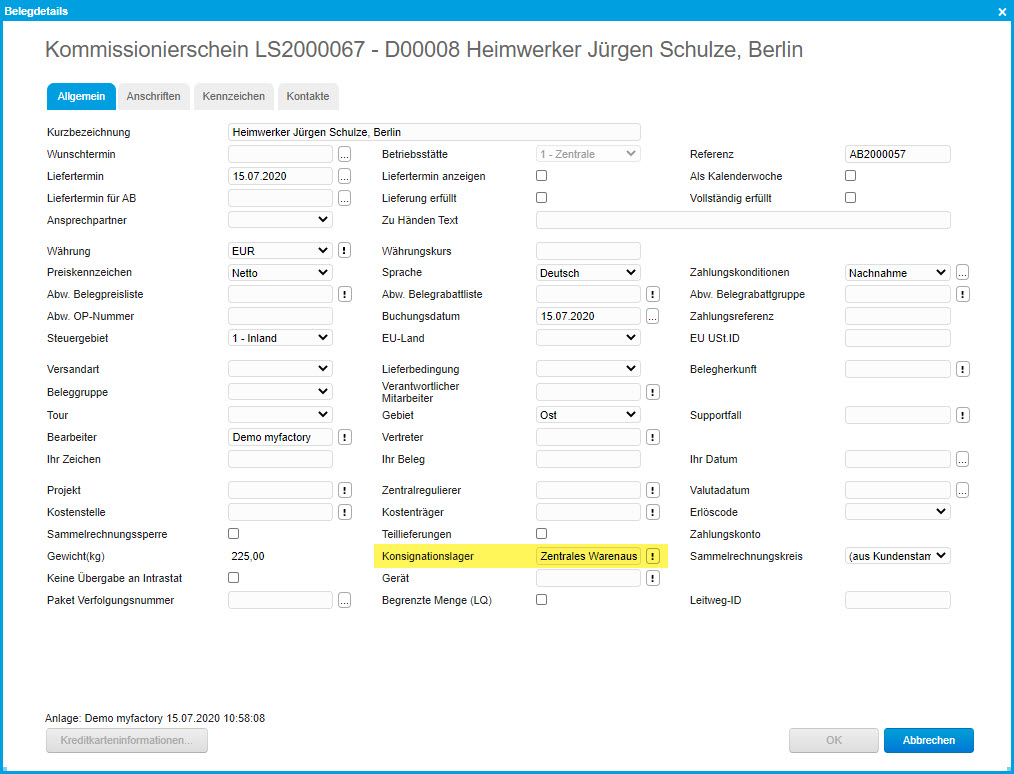Switch to the Anschriften tab
This screenshot has width=1014, height=774.
pyautogui.click(x=153, y=96)
